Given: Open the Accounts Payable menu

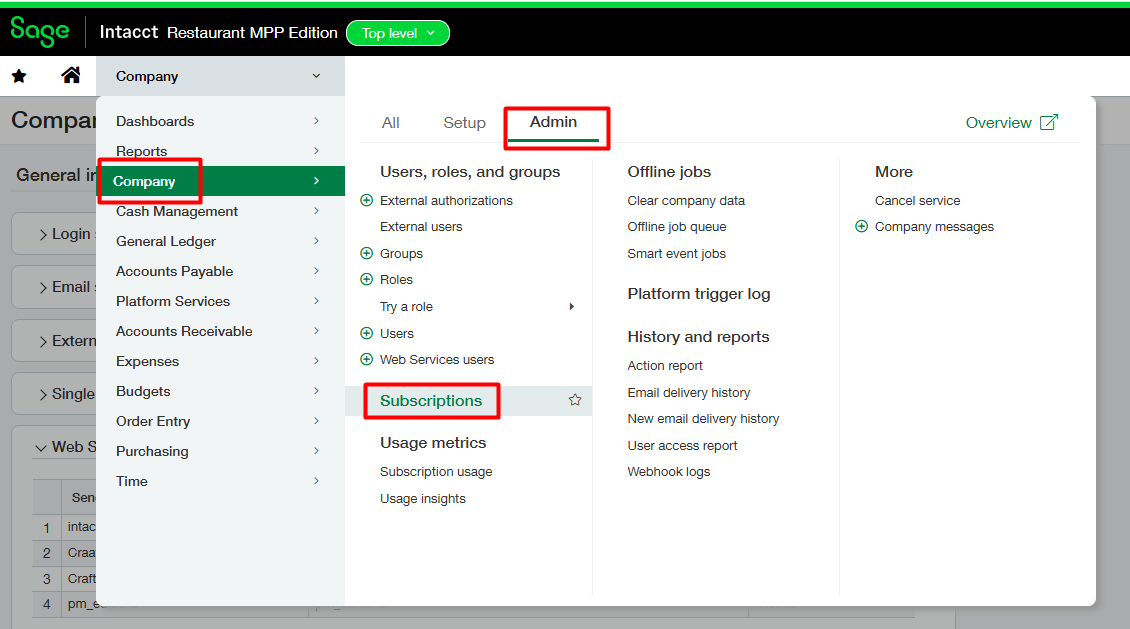Looking at the screenshot, I should tap(221, 271).
